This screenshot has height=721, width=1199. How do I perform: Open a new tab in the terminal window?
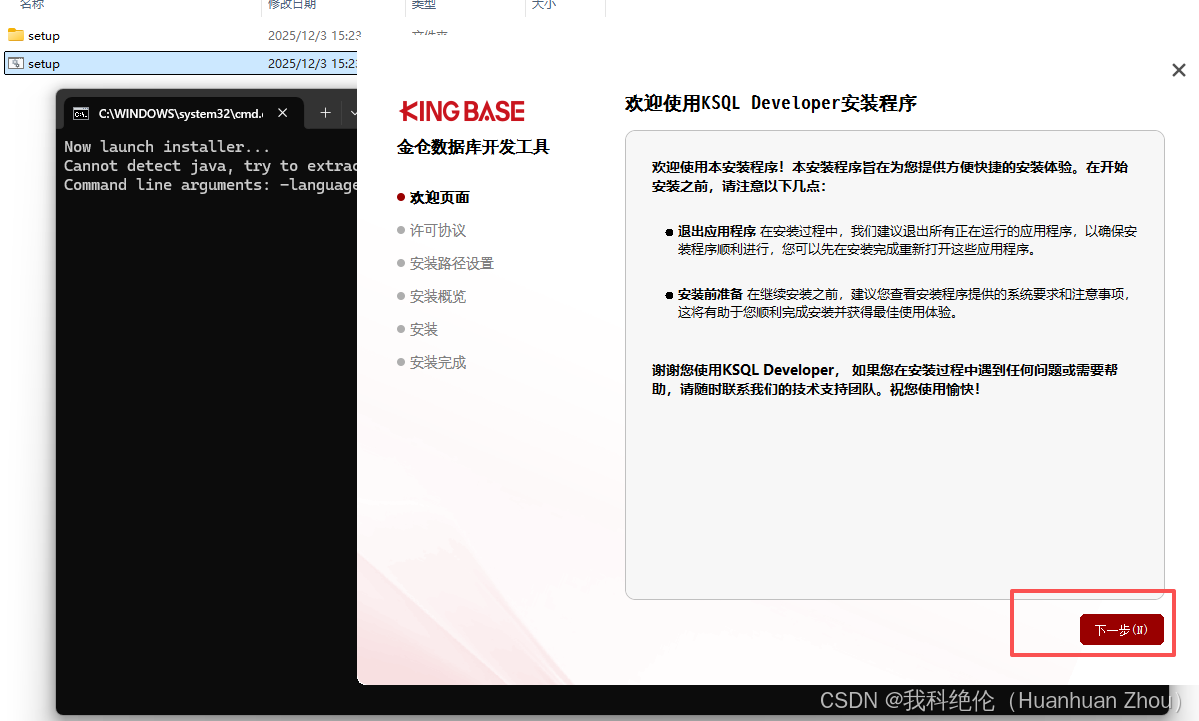(x=325, y=113)
